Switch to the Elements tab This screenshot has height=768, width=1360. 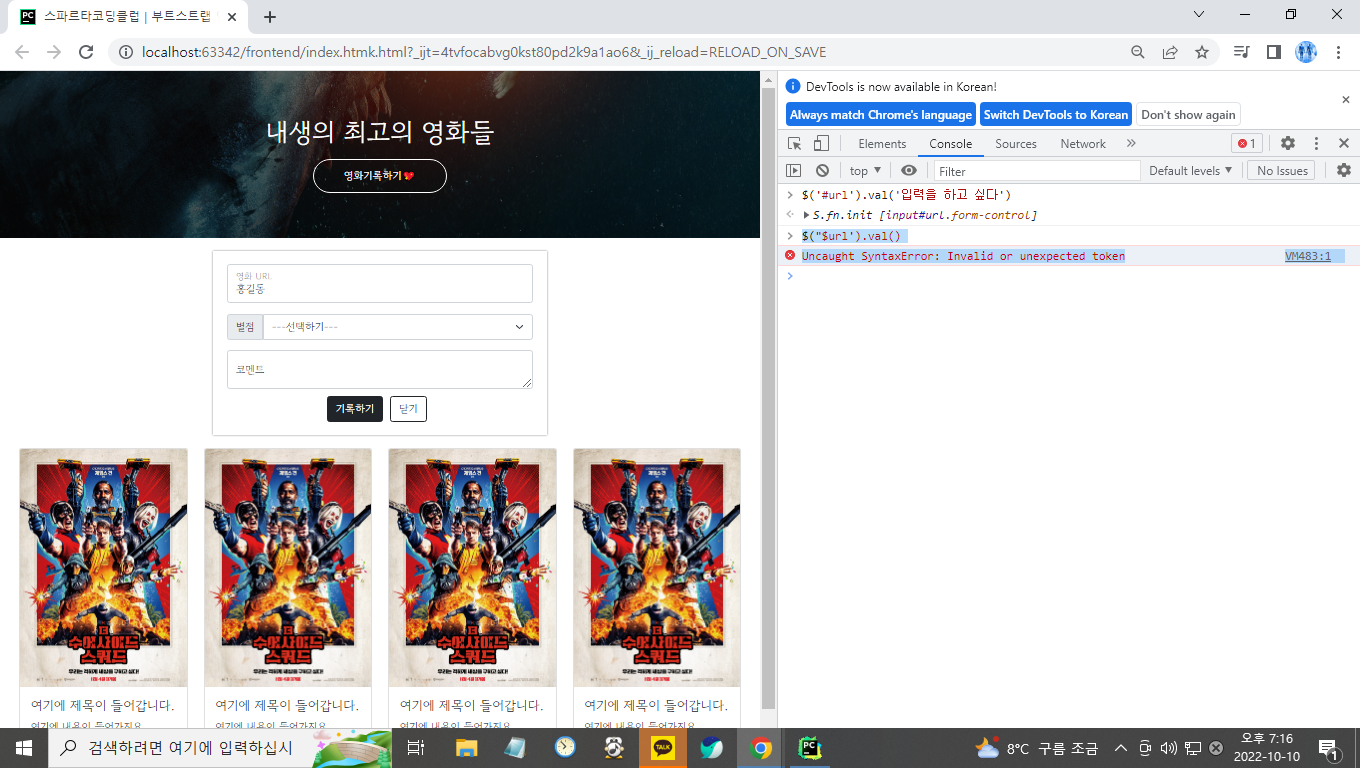[x=882, y=144]
